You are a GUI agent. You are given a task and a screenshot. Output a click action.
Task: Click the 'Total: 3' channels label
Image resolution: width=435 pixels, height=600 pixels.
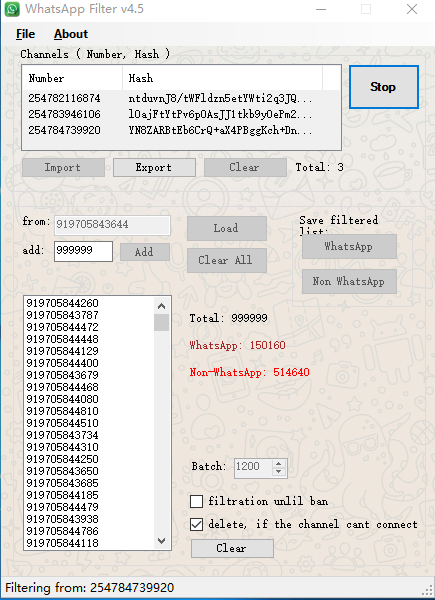click(319, 168)
